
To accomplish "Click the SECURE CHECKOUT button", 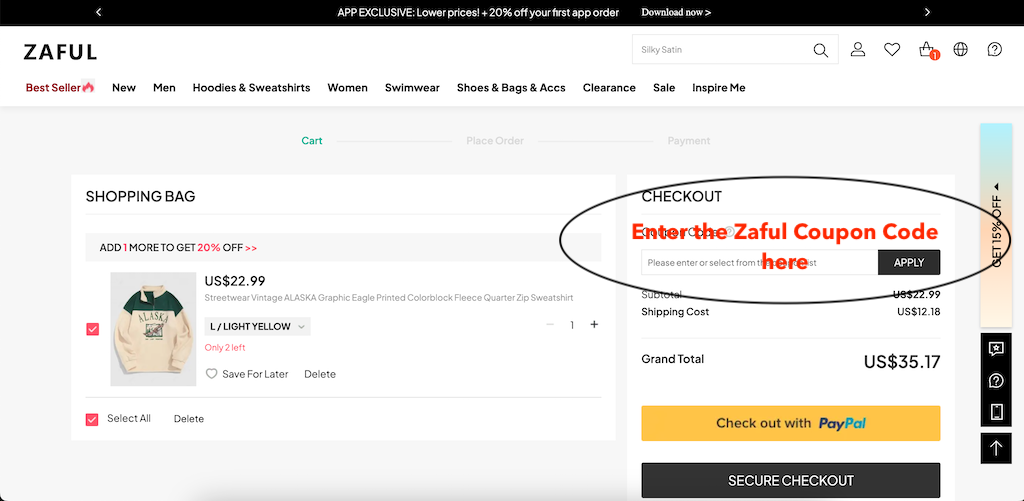I will (x=790, y=480).
